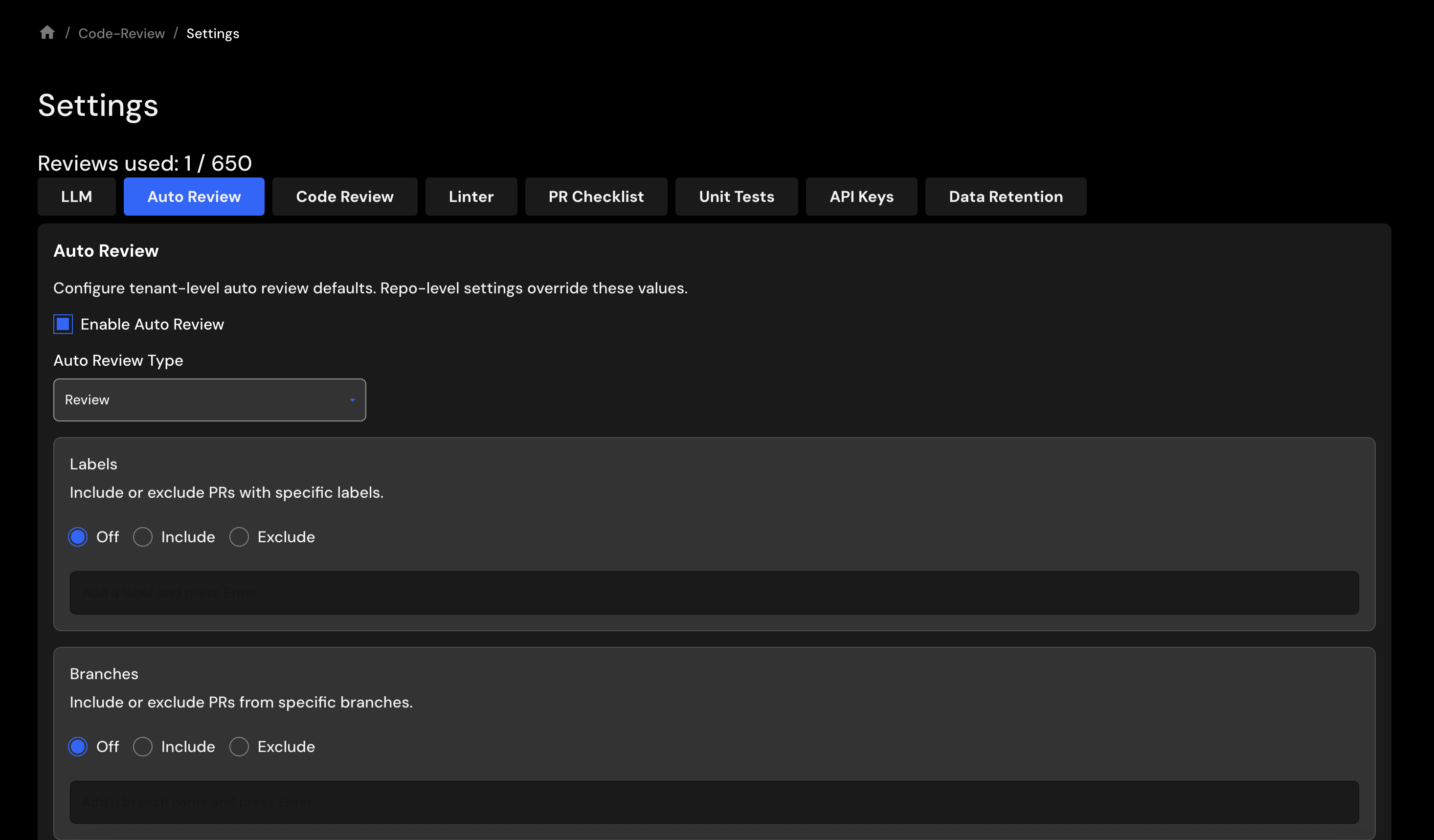Image resolution: width=1434 pixels, height=840 pixels.
Task: Choose Include radio for Branches
Action: point(142,747)
